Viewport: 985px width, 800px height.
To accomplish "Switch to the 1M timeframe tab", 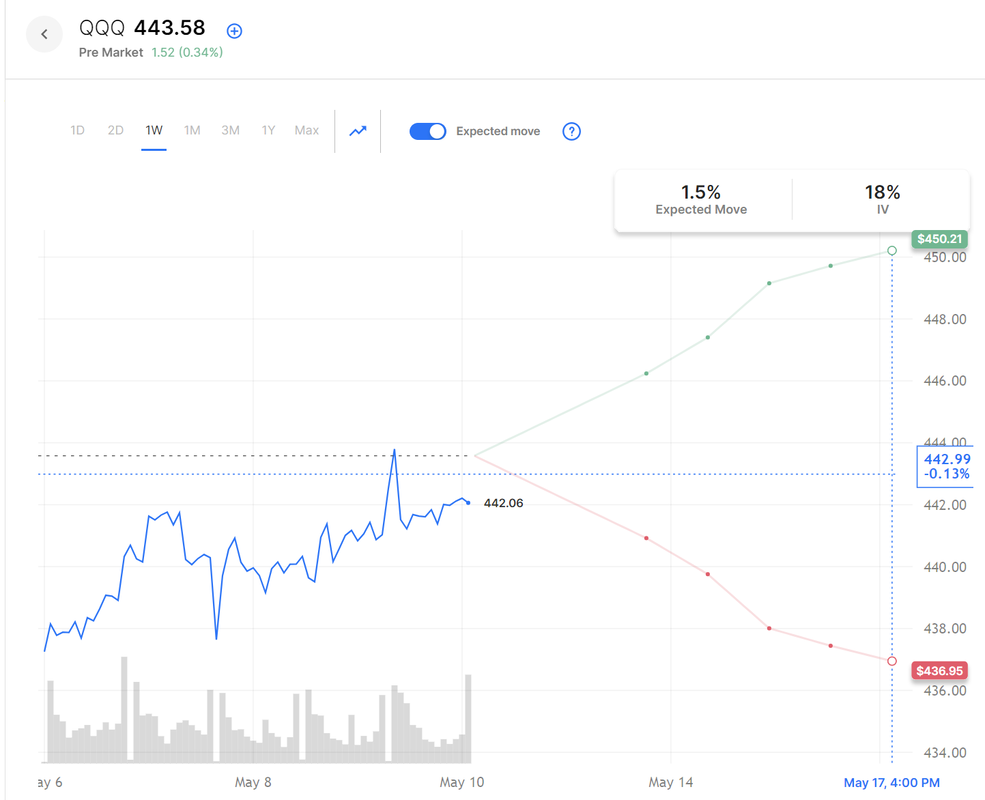I will pos(192,131).
